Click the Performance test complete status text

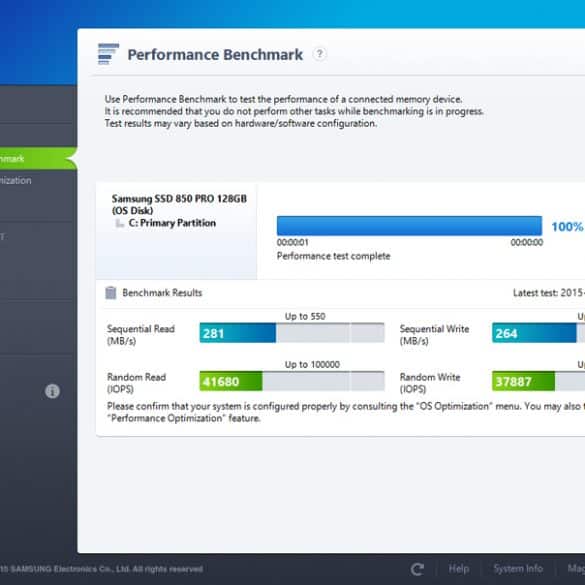click(x=334, y=256)
